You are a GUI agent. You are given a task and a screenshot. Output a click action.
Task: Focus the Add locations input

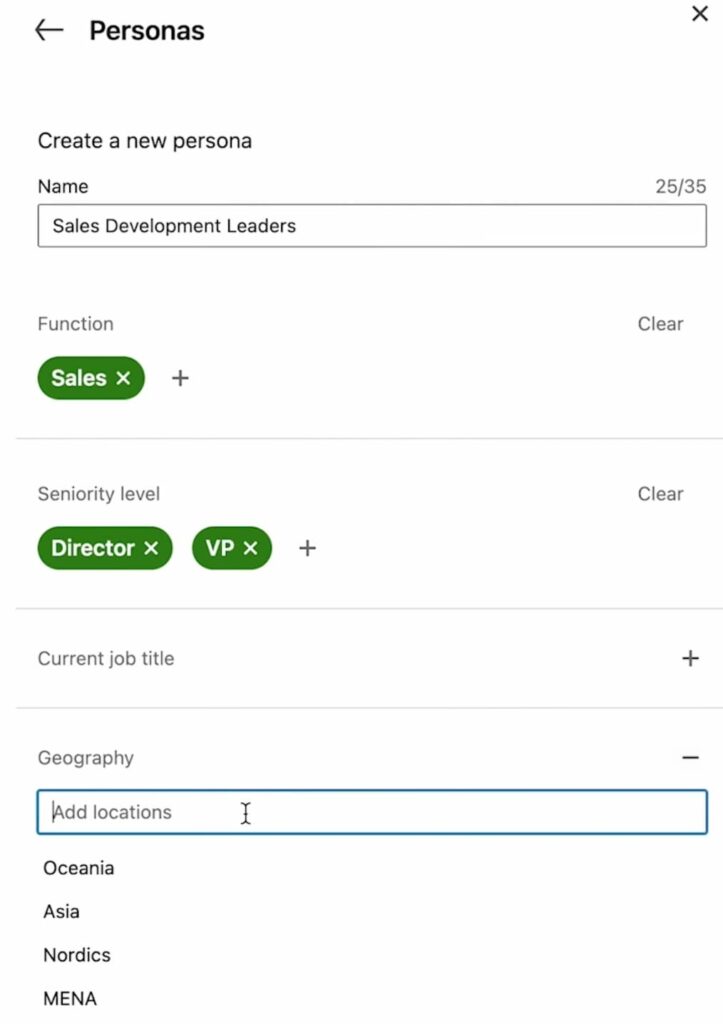point(372,812)
